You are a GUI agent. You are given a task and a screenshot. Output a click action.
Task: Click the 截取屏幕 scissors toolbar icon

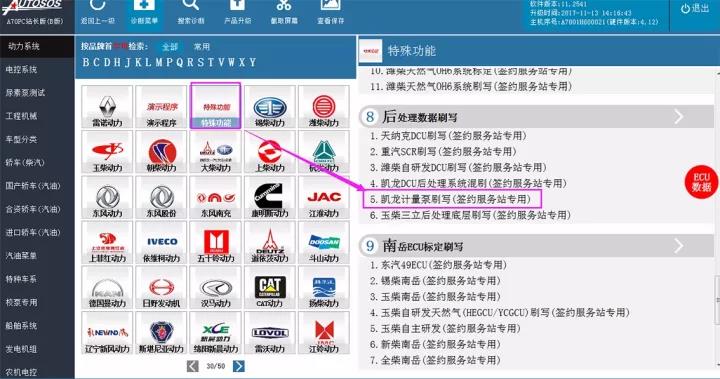283,12
